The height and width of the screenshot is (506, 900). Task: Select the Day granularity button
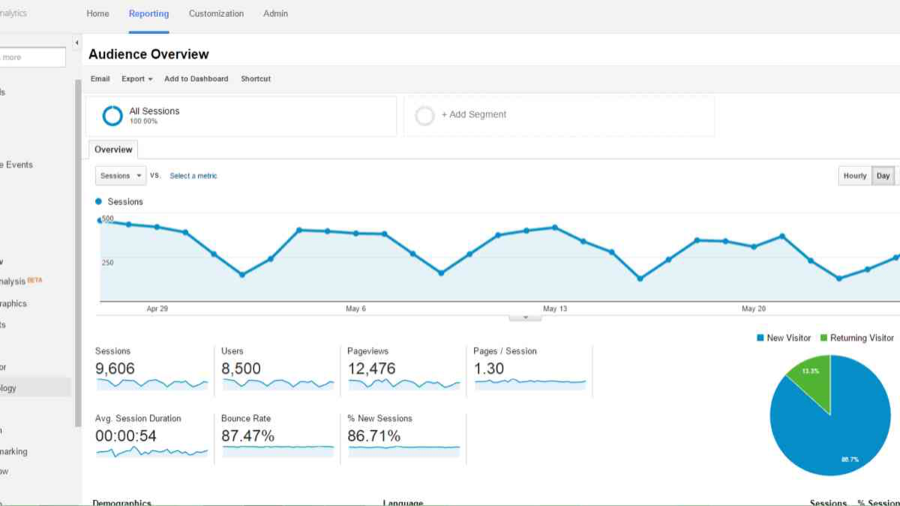tap(883, 176)
